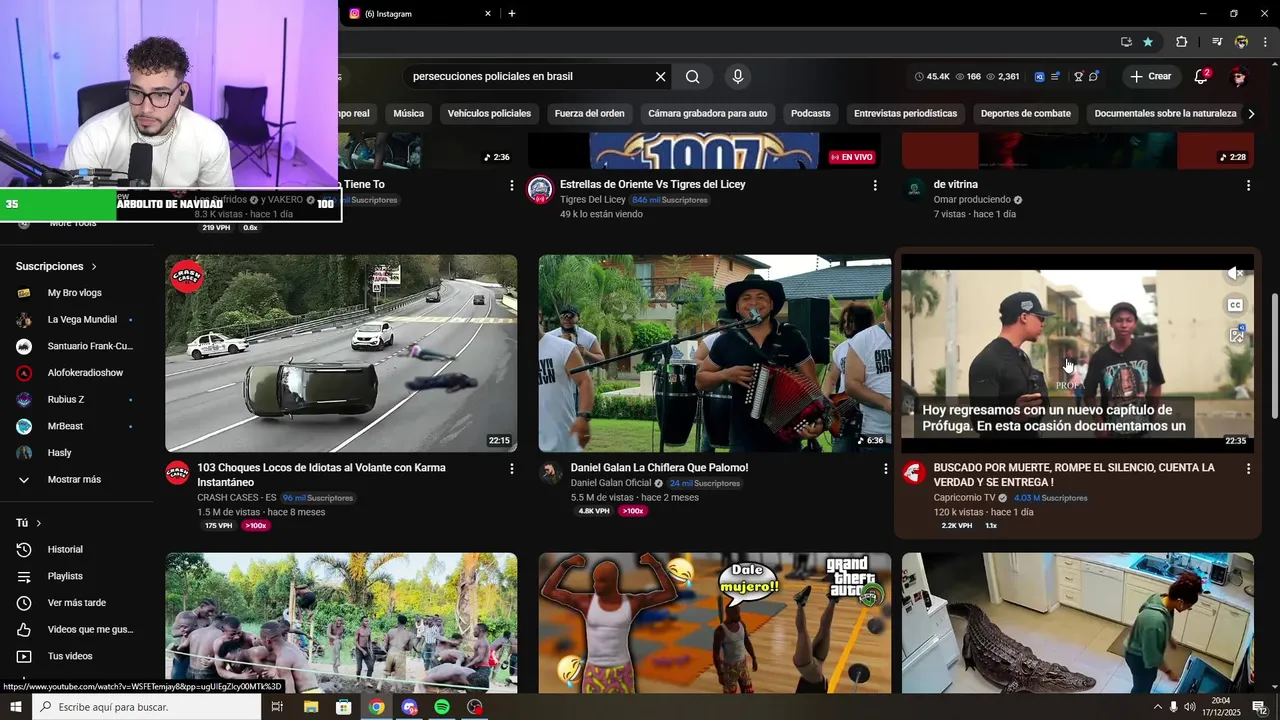Open Chrome media controls icon

[x=1217, y=42]
